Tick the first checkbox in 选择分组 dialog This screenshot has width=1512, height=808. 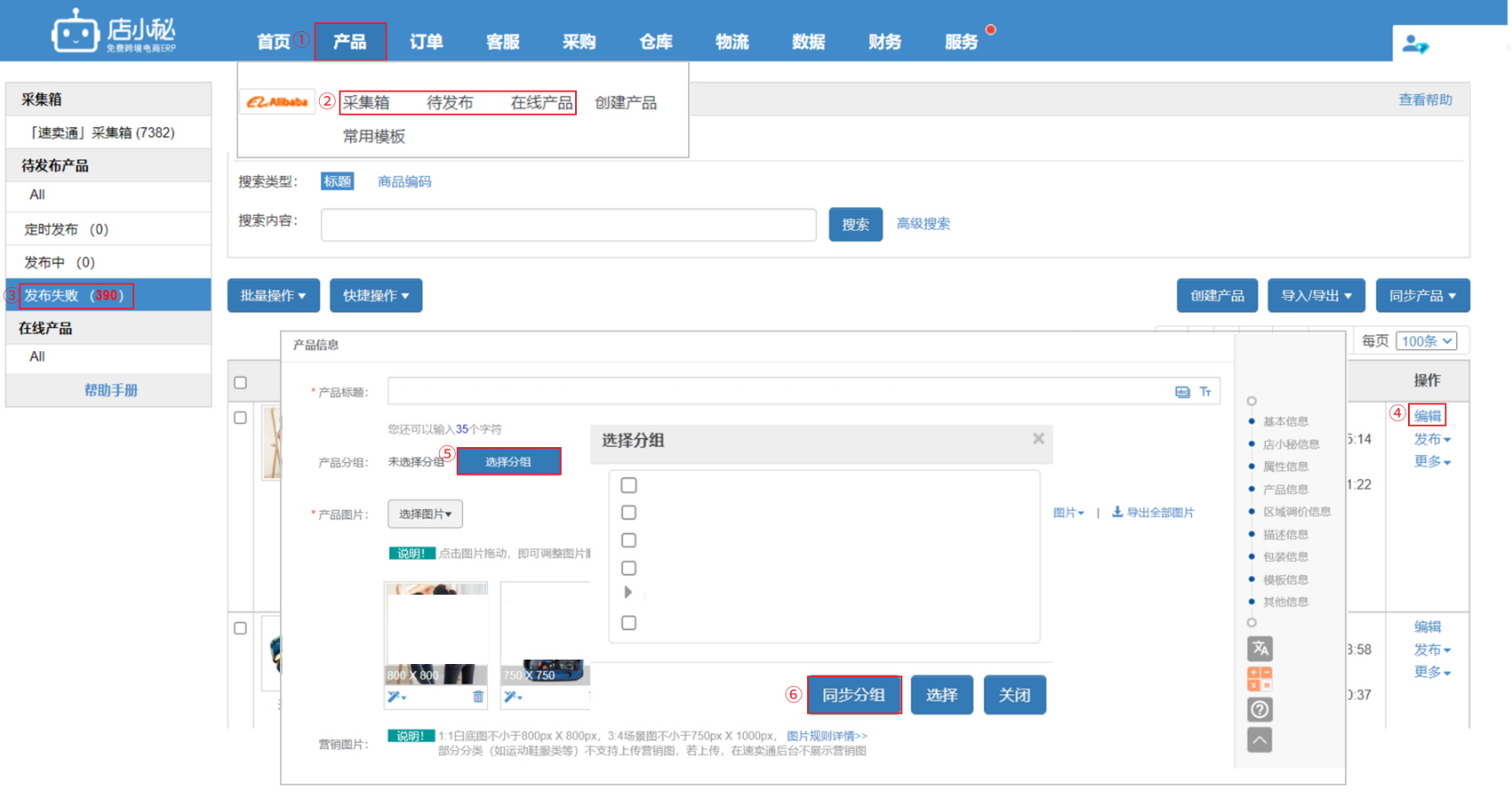pyautogui.click(x=629, y=485)
